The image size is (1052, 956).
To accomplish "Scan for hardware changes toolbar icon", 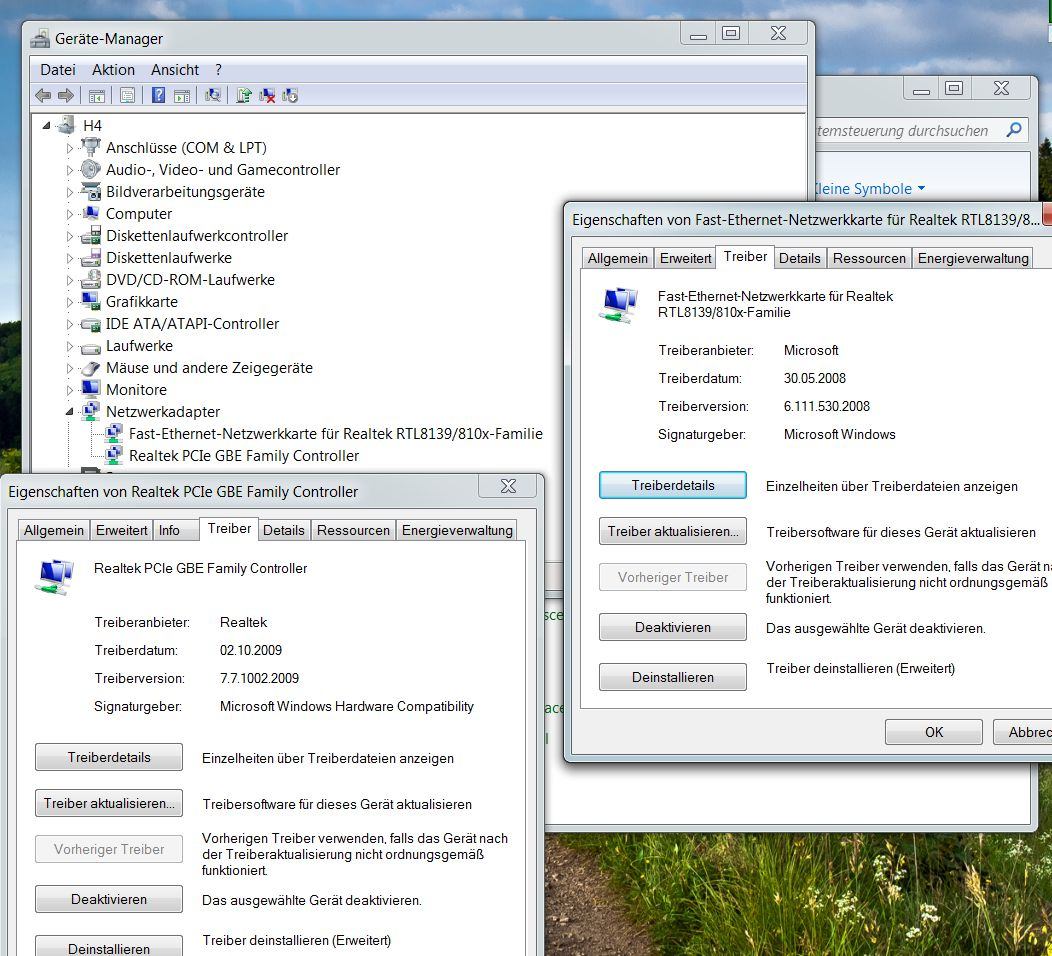I will pos(213,95).
